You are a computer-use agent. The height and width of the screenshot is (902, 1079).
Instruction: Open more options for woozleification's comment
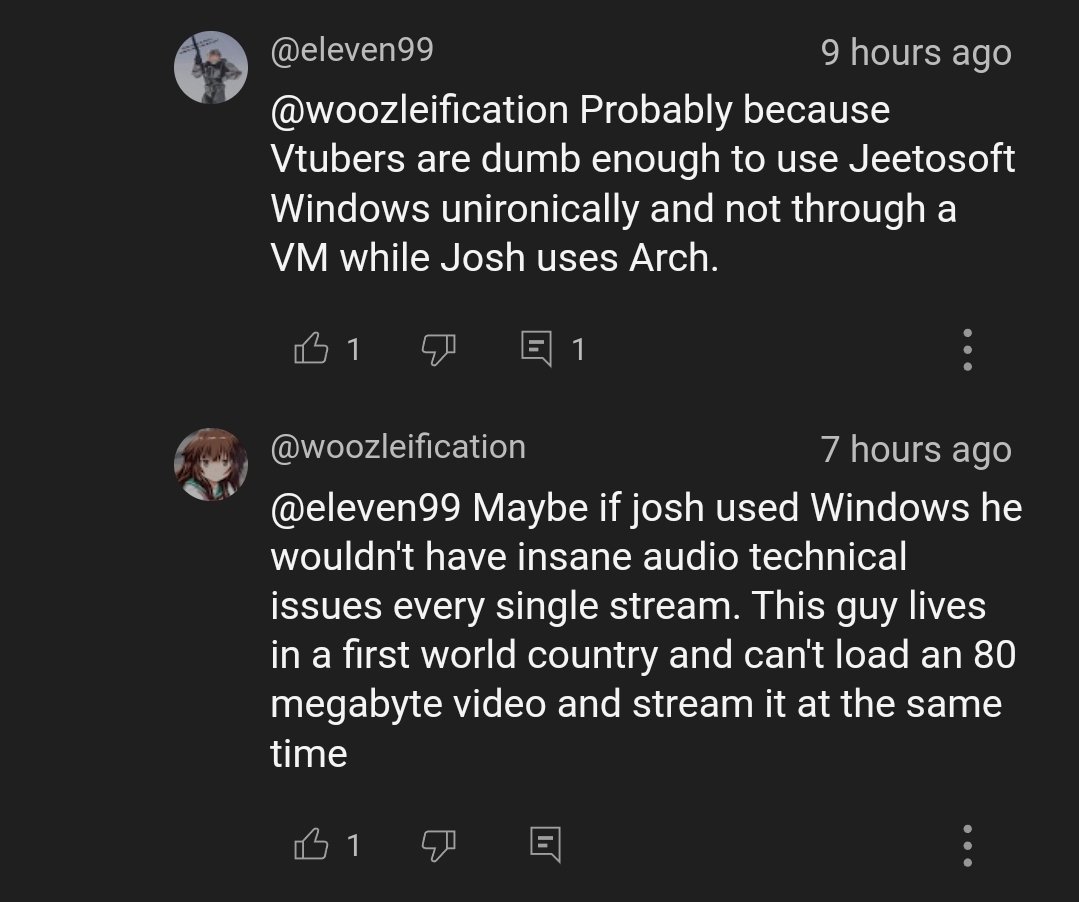click(x=966, y=846)
